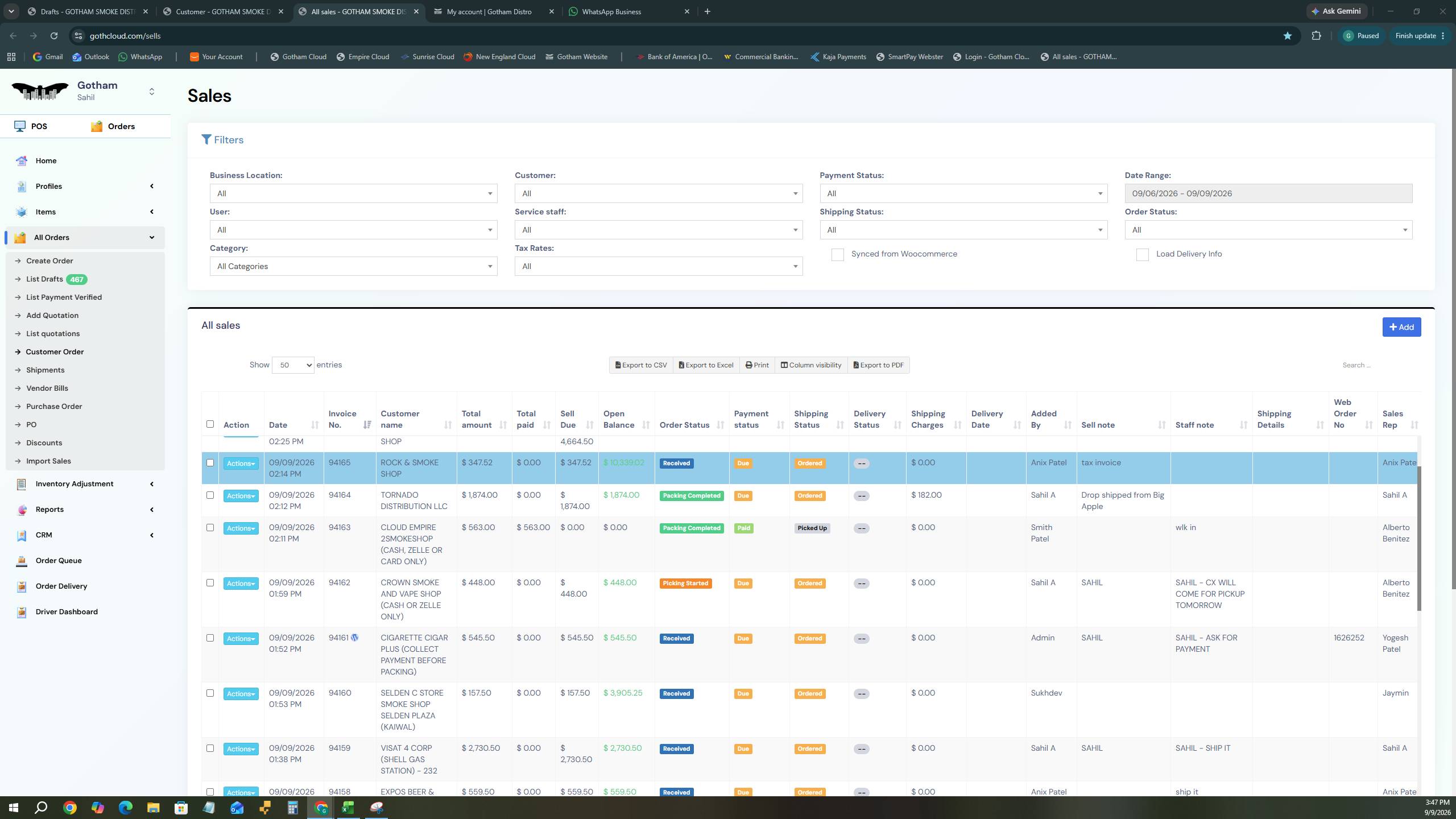Open List Drafts in the sidebar menu
Image resolution: width=1456 pixels, height=819 pixels.
[x=44, y=279]
